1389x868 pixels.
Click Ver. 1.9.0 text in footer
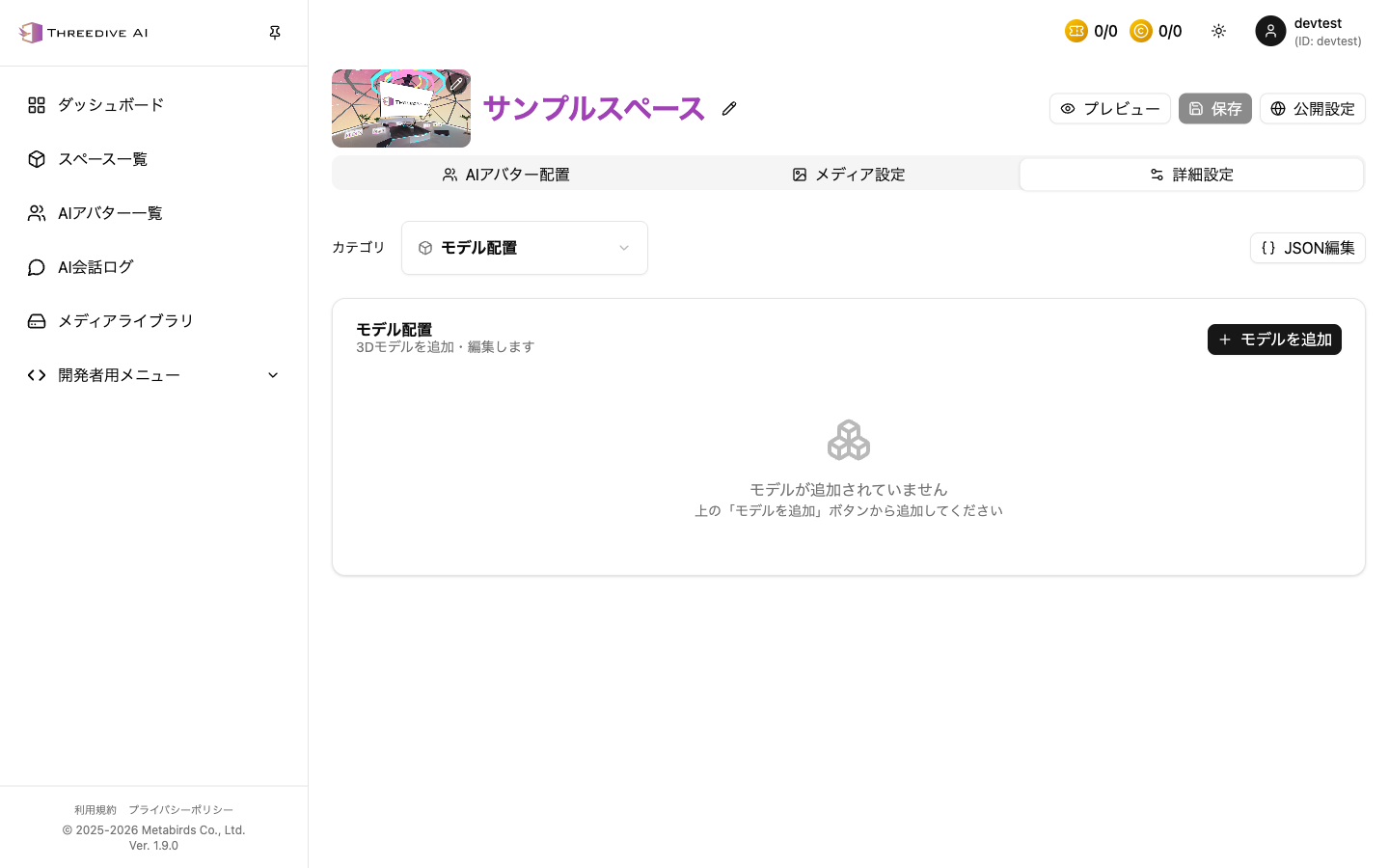pos(153,846)
